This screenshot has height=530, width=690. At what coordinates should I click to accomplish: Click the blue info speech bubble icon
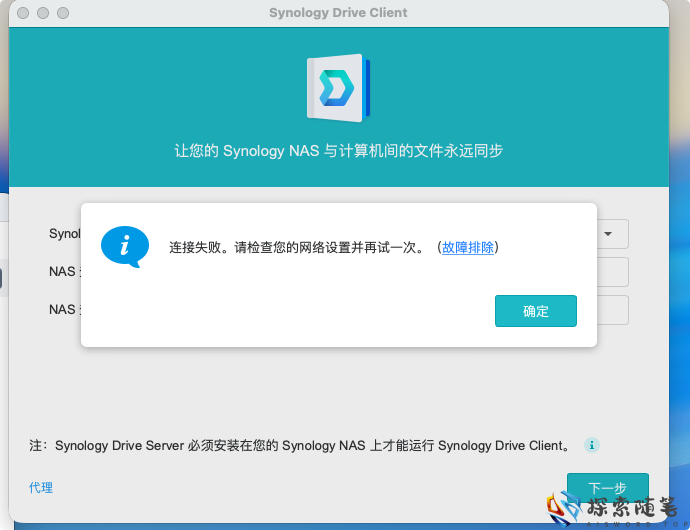tap(125, 247)
